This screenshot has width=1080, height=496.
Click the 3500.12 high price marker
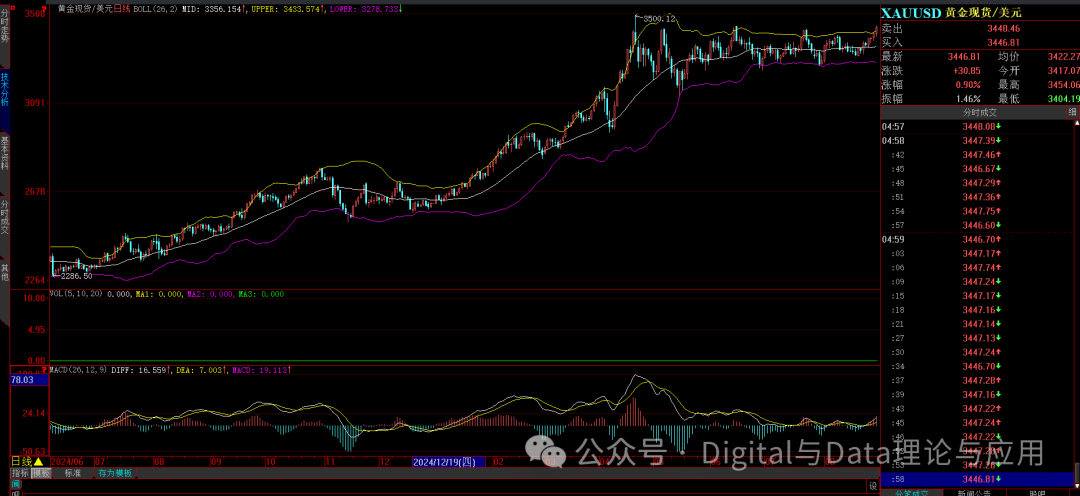[659, 19]
